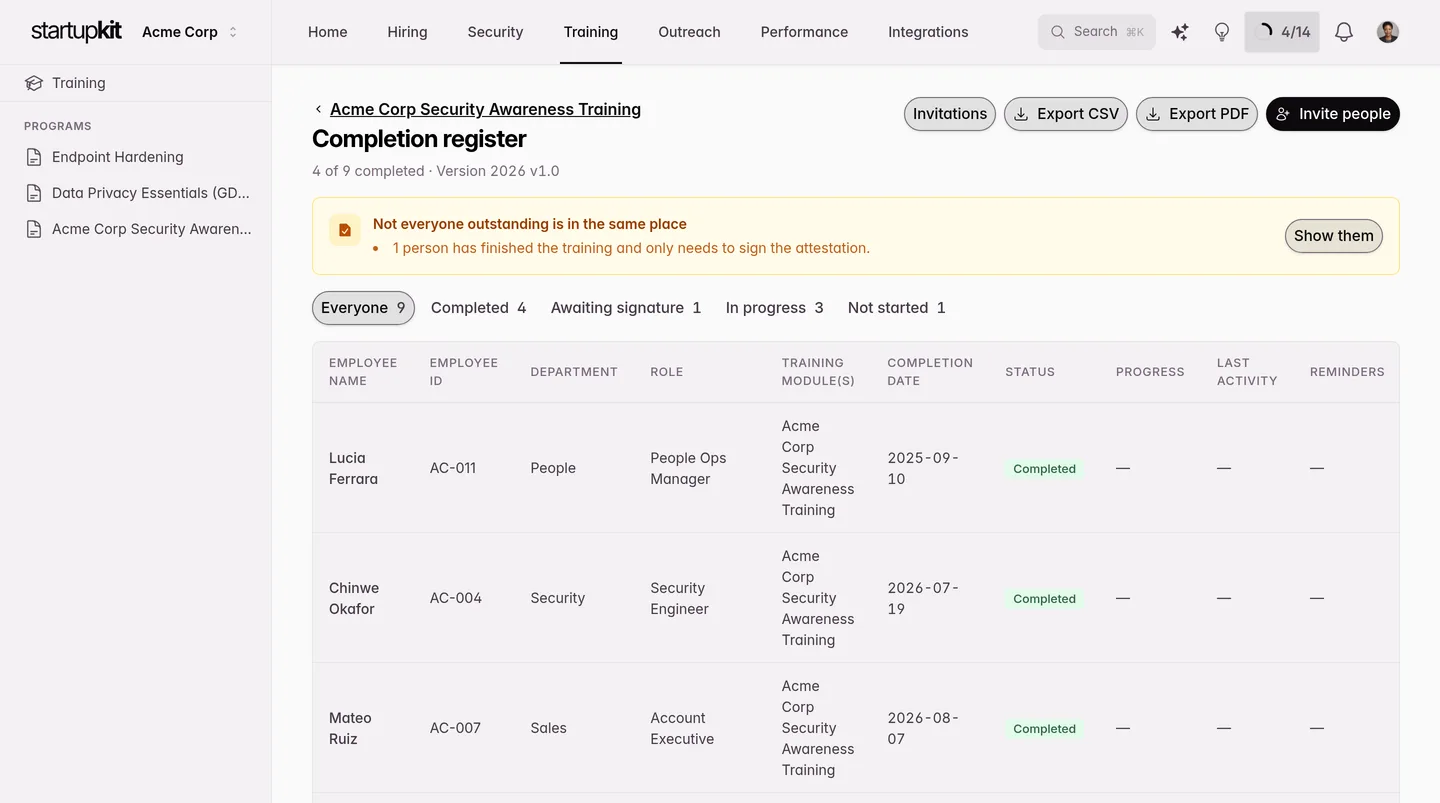Filter by Awaiting signature 1
1440x803 pixels.
626,308
